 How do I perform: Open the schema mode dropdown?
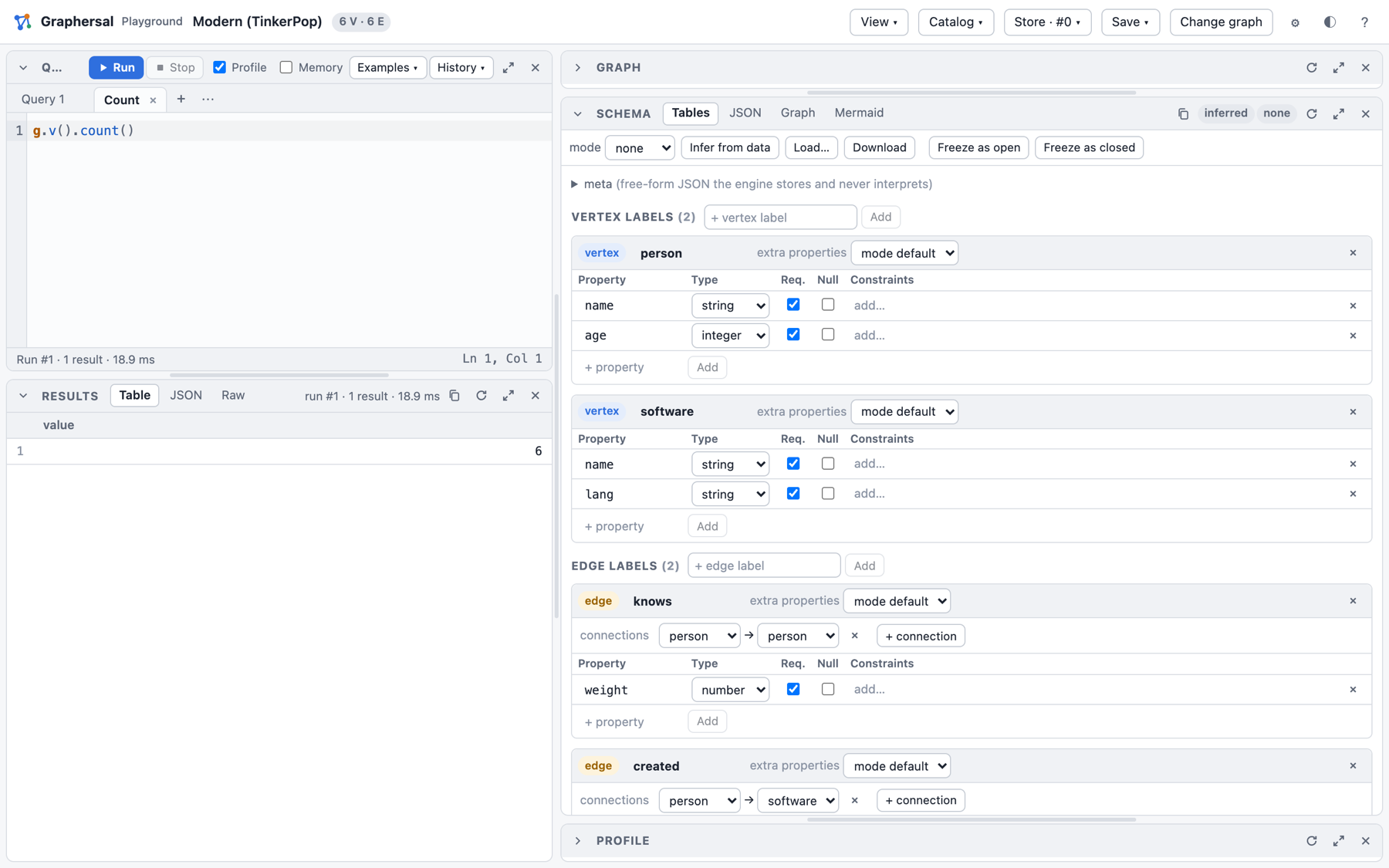[x=640, y=147]
